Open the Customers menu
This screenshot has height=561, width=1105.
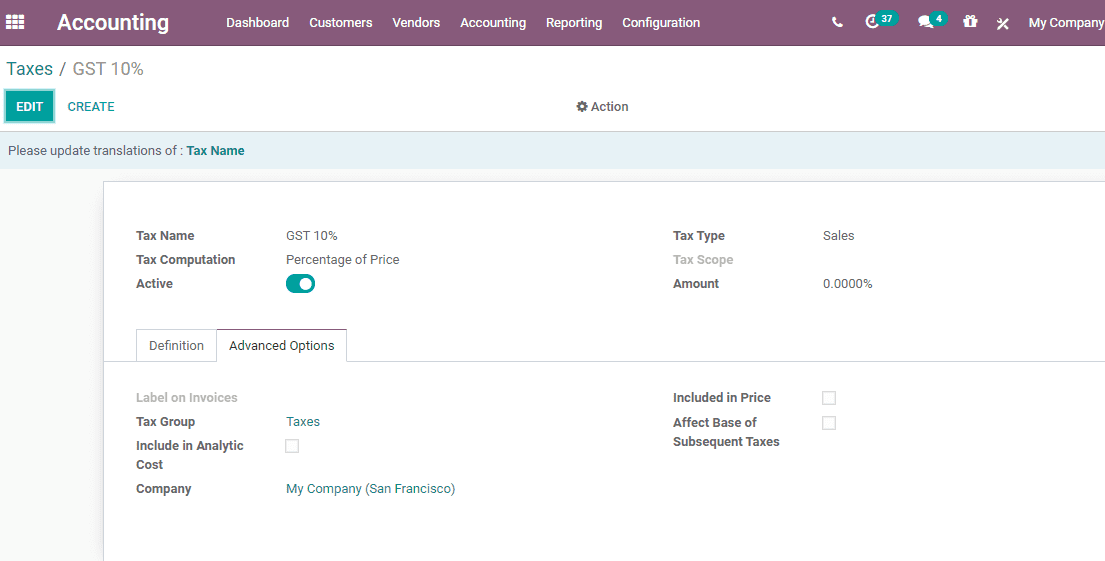coord(340,23)
